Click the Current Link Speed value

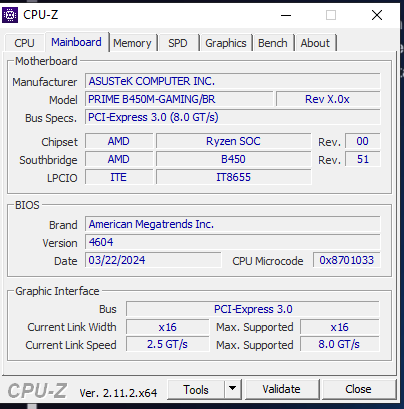pos(168,344)
